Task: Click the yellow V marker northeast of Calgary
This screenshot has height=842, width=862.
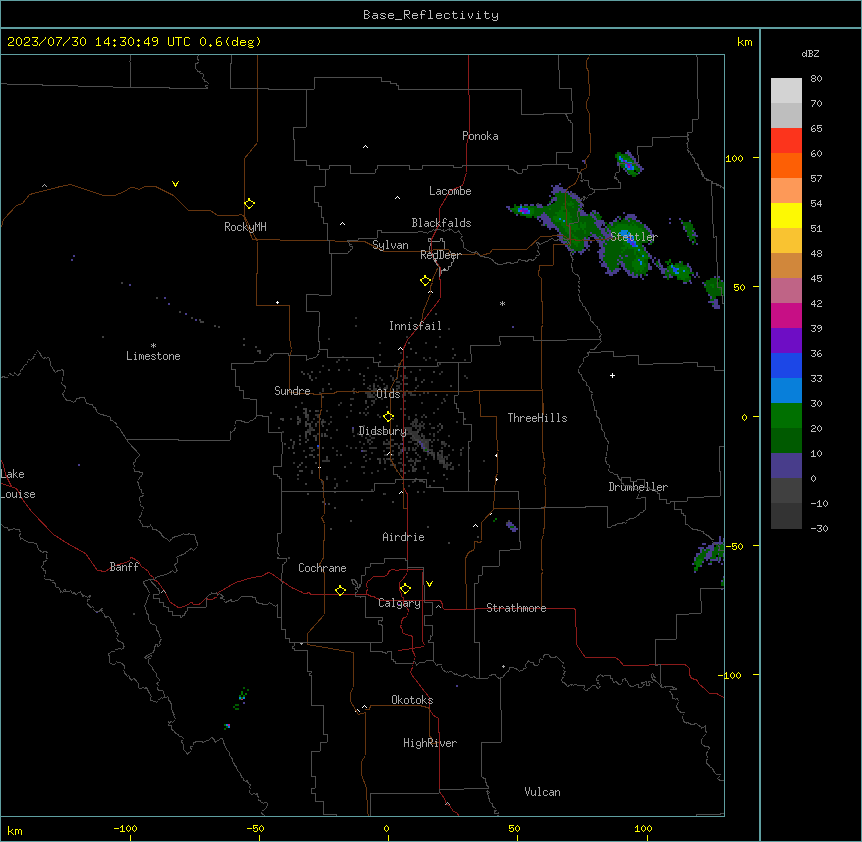Action: point(429,584)
